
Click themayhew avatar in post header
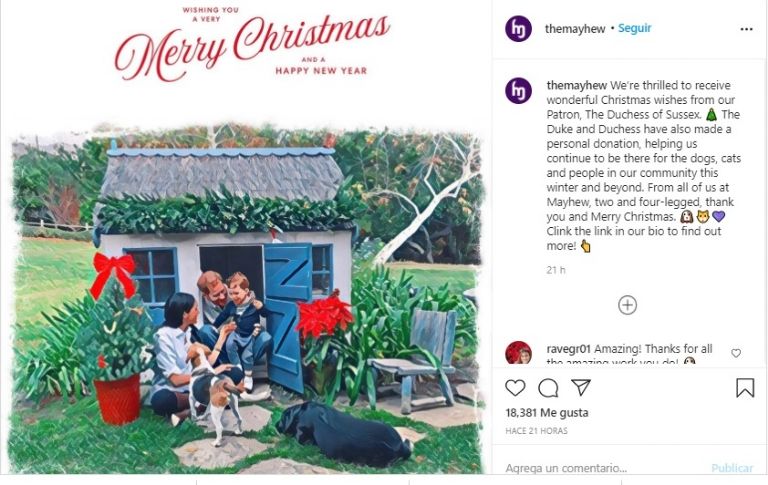pyautogui.click(x=518, y=29)
